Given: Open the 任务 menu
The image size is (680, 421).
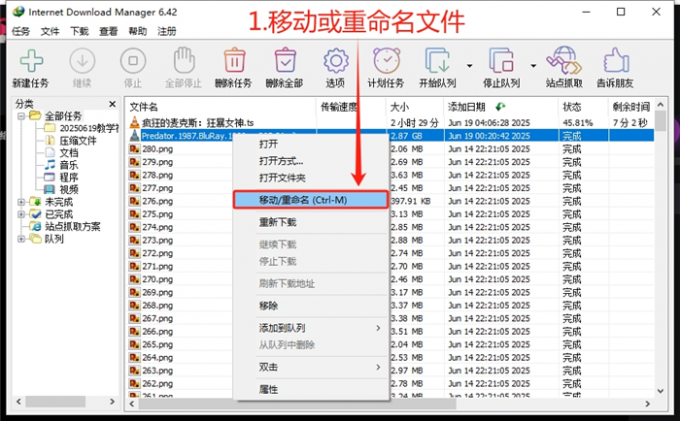Looking at the screenshot, I should [21, 31].
